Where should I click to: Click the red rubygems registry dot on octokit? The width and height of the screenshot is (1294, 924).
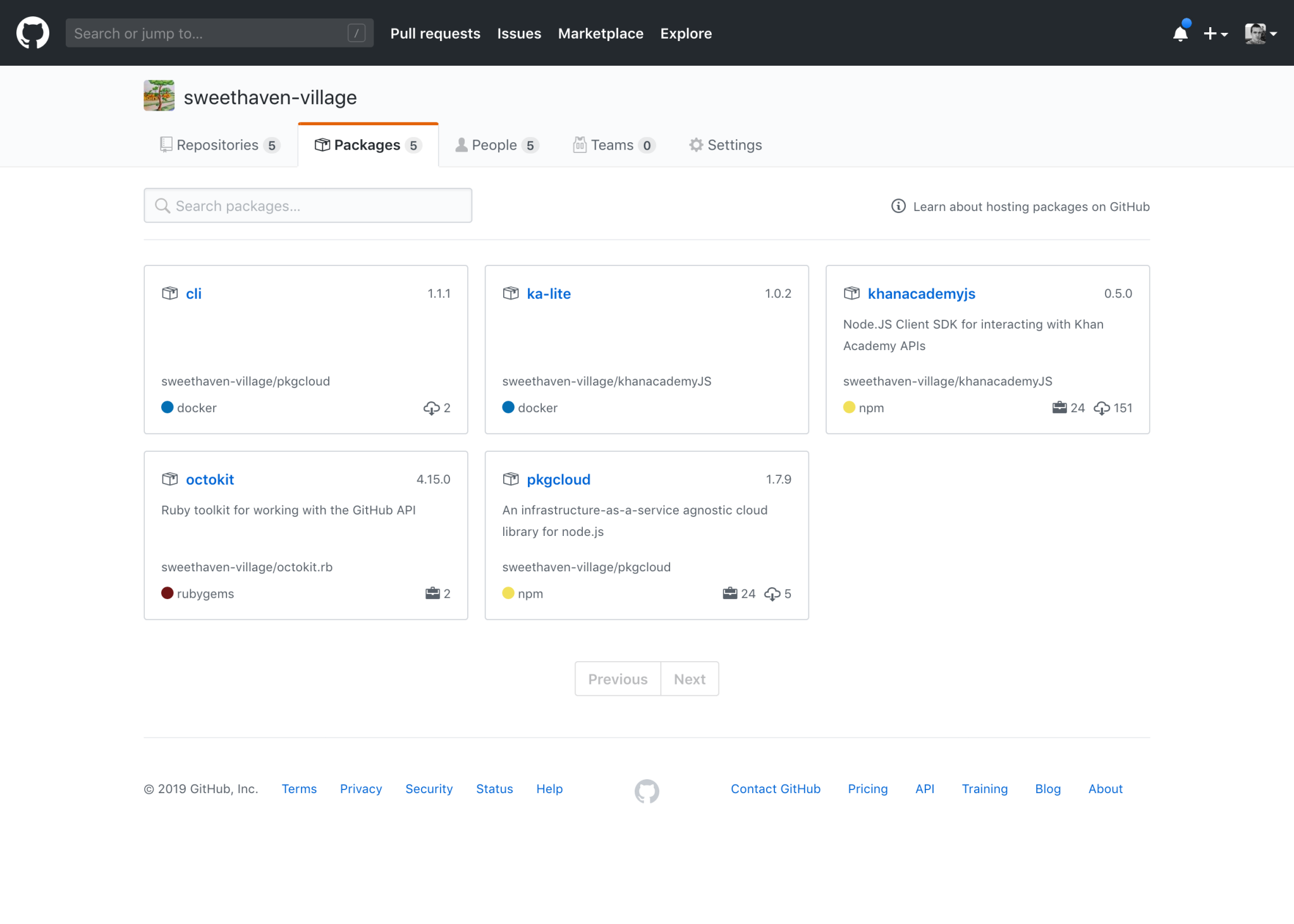click(167, 593)
